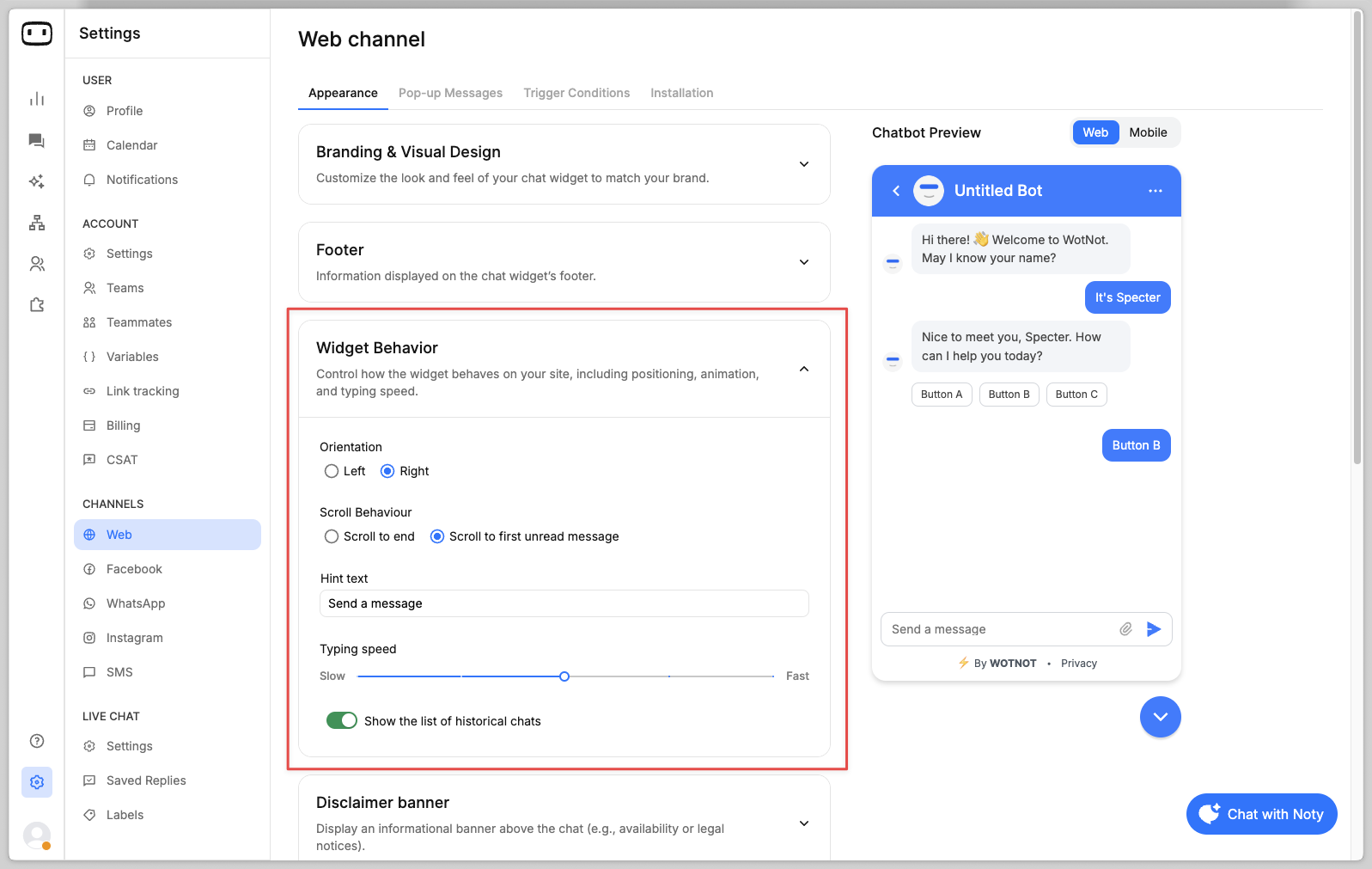Screen dimensions: 1372x869
Task: Click the attachment paperclip icon in chat preview
Action: click(1125, 629)
